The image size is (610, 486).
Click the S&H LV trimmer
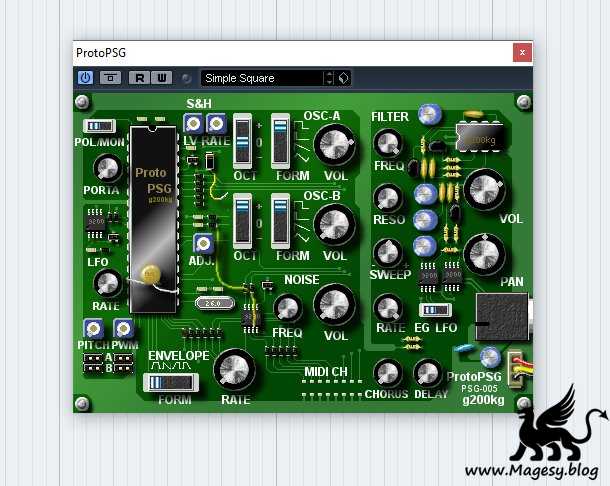pyautogui.click(x=193, y=124)
